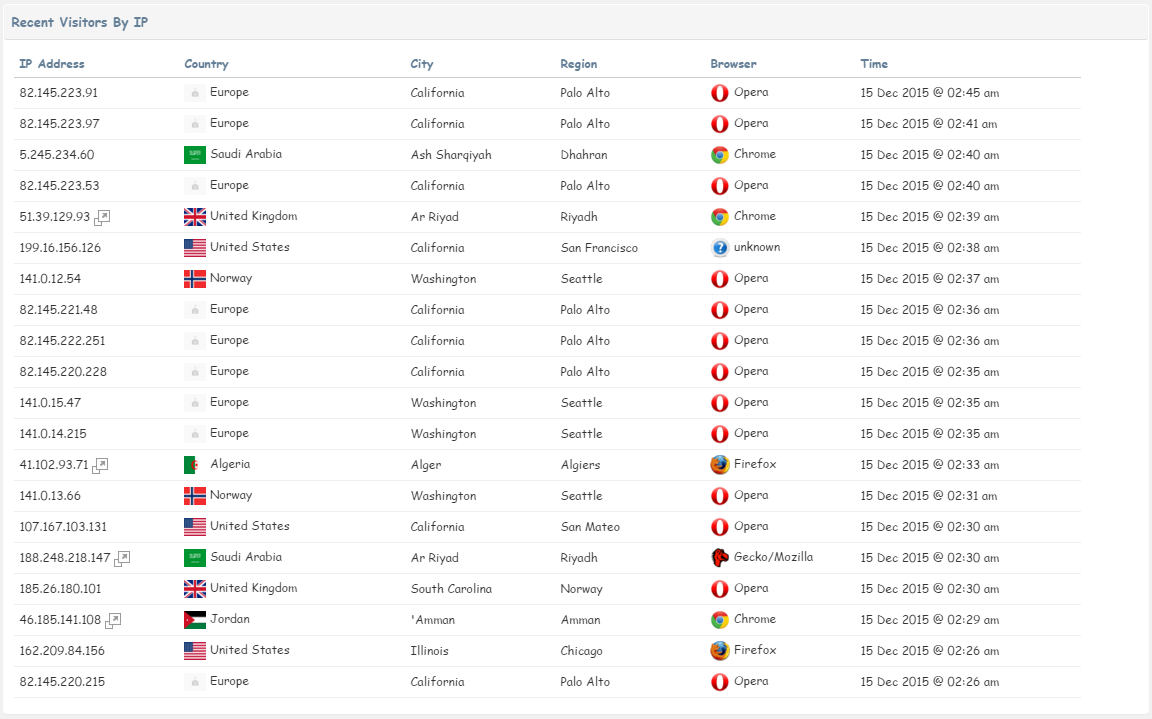
Task: Open external link icon beside 51.39.129.93
Action: pyautogui.click(x=103, y=217)
